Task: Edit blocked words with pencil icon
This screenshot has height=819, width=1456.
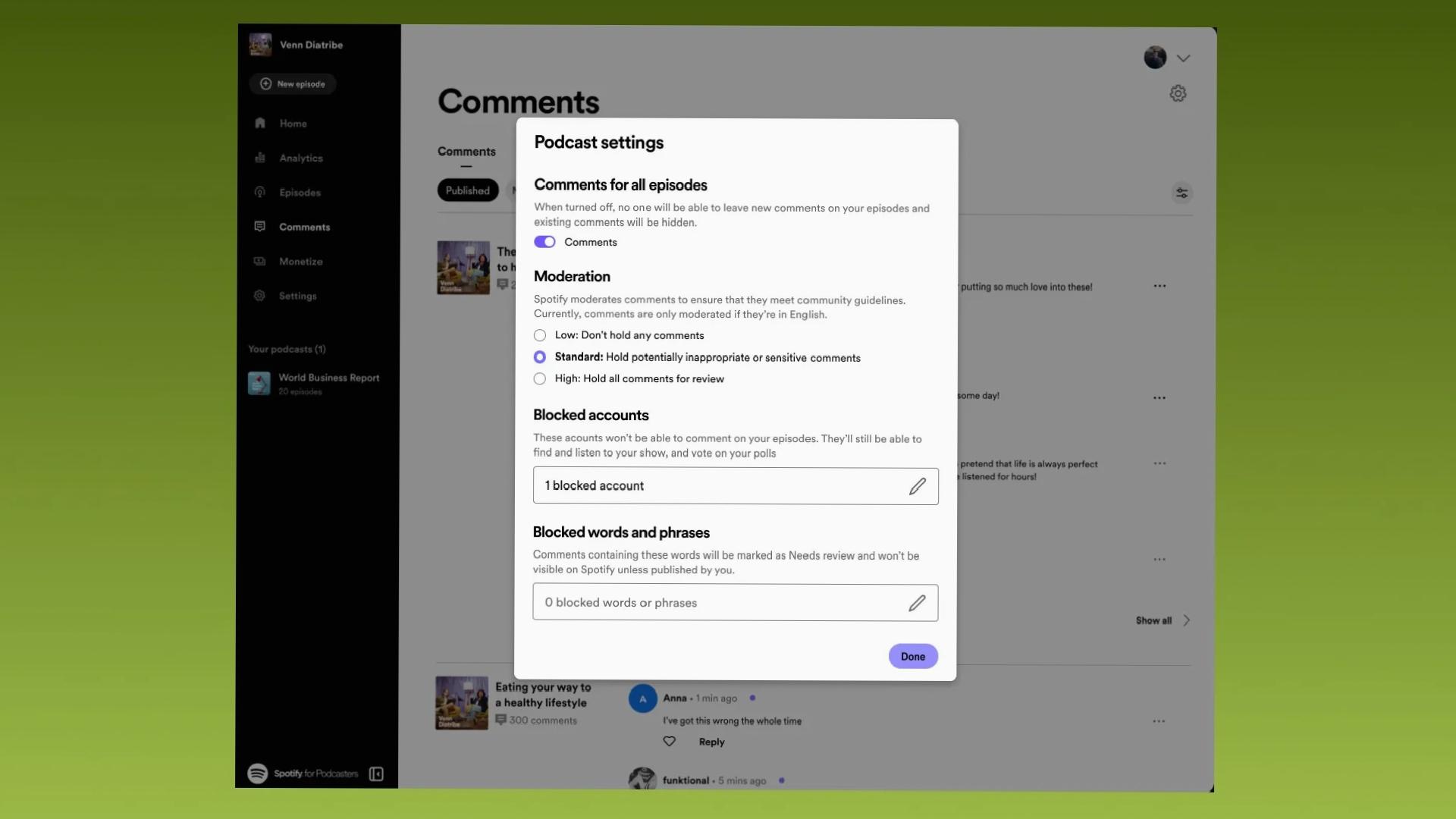Action: 917,603
